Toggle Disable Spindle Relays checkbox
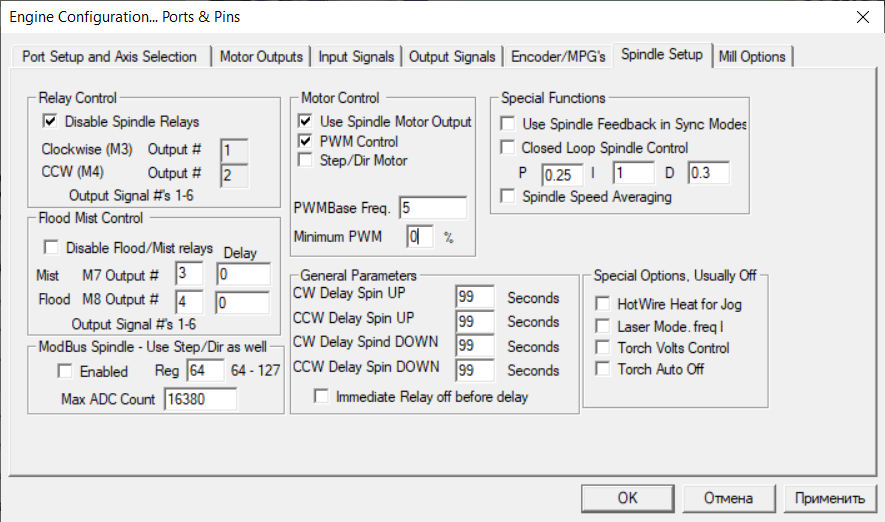Screen dimensions: 885x522 pos(49,122)
